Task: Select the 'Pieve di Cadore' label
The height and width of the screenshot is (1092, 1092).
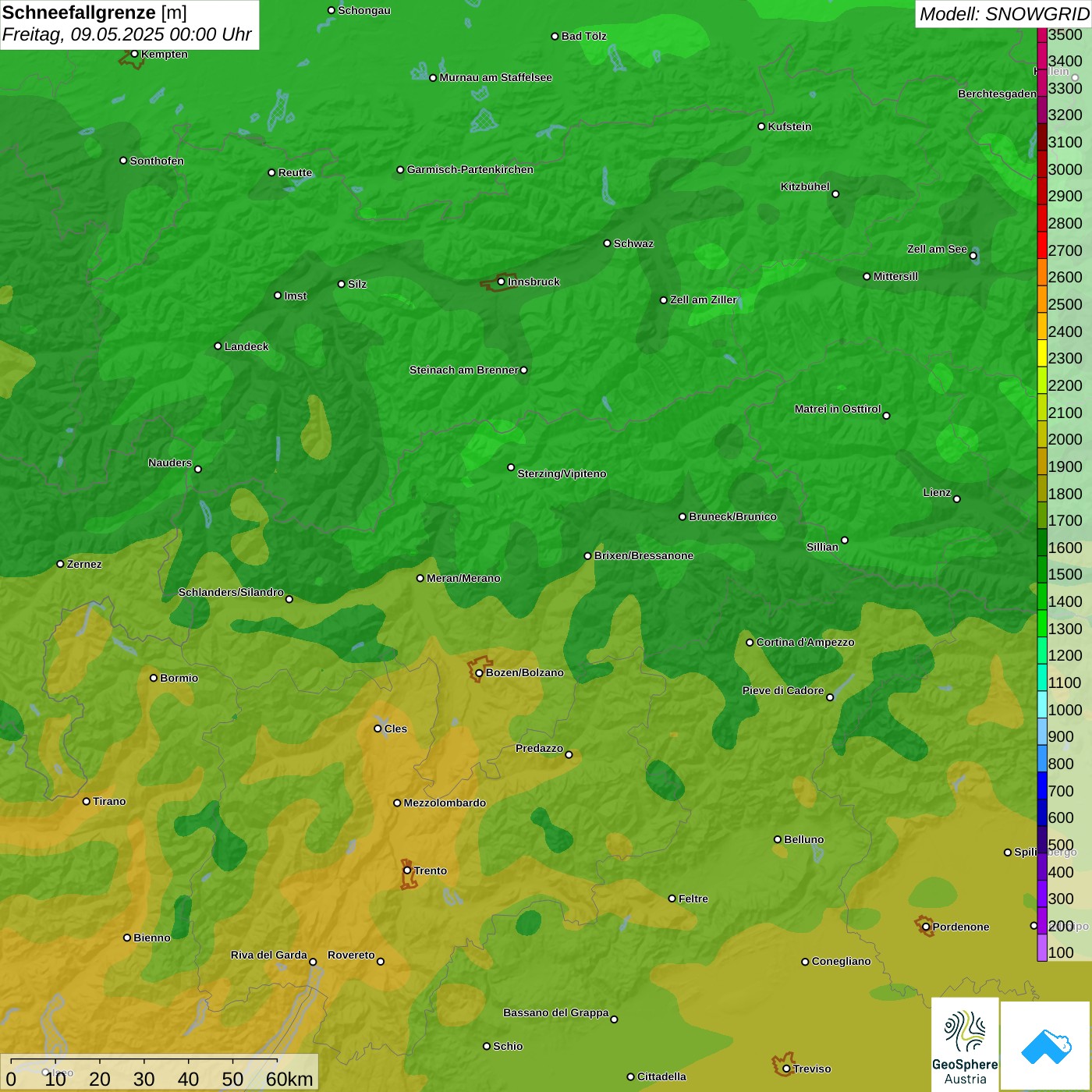Action: 783,690
